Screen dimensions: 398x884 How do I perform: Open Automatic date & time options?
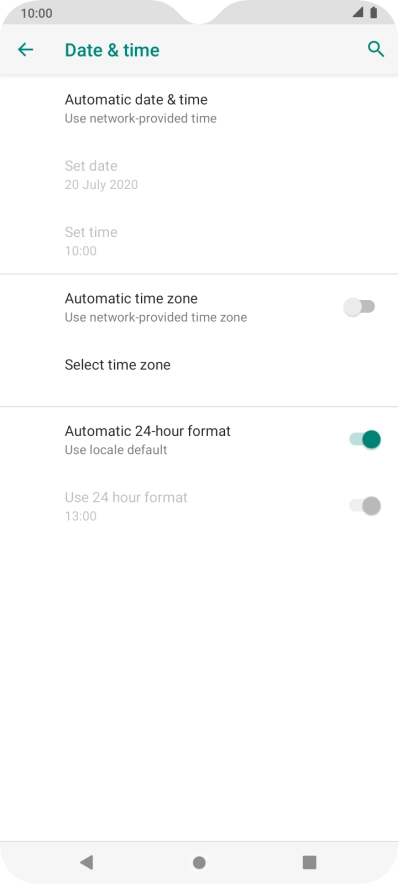pyautogui.click(x=199, y=108)
